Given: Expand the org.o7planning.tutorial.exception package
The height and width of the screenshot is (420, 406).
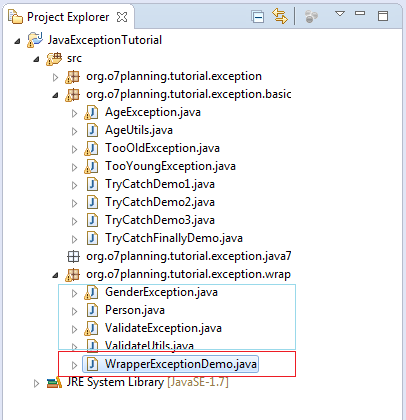Looking at the screenshot, I should (55, 77).
